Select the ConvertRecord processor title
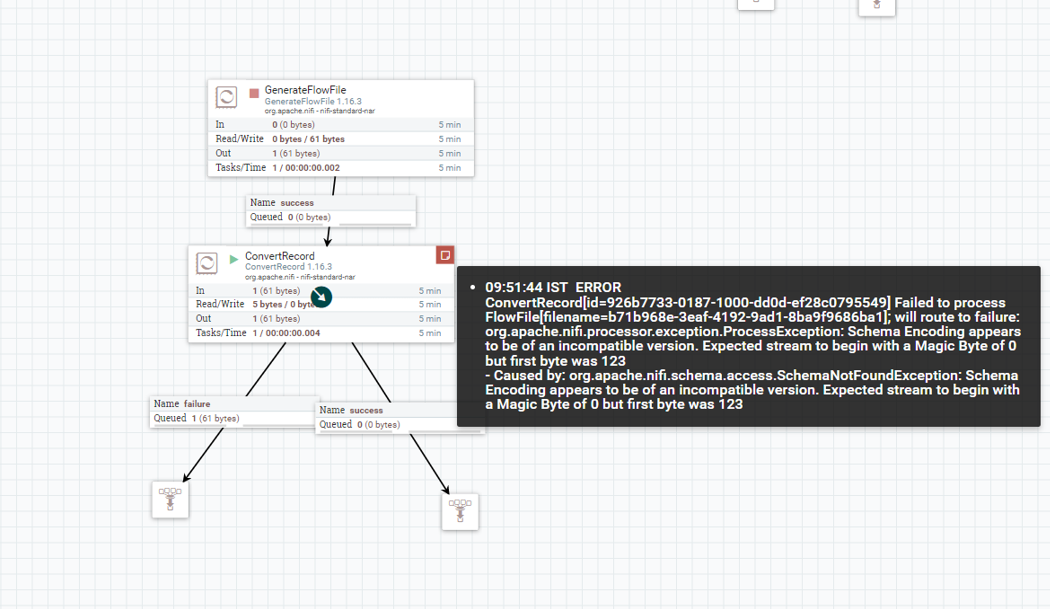Viewport: 1050px width, 609px height. click(x=280, y=256)
